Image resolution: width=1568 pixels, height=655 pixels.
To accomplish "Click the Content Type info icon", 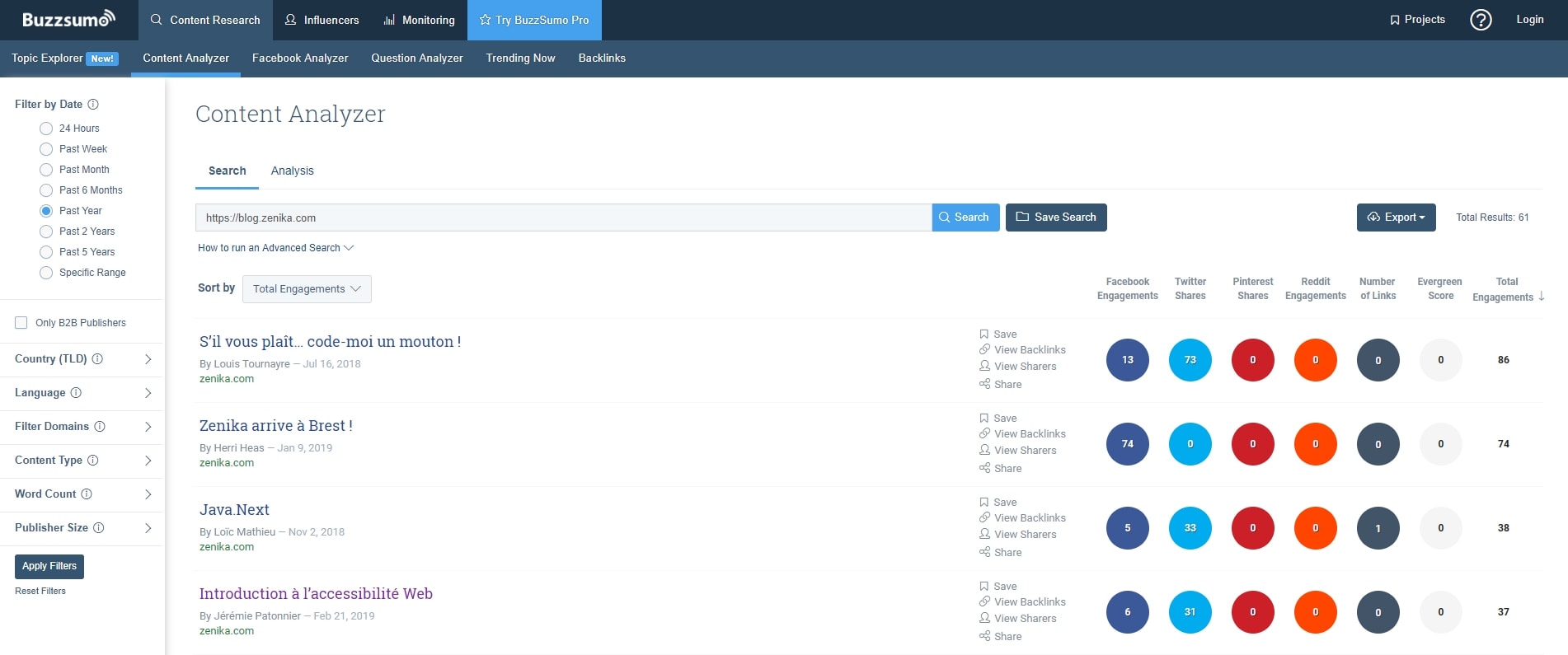I will (x=93, y=461).
